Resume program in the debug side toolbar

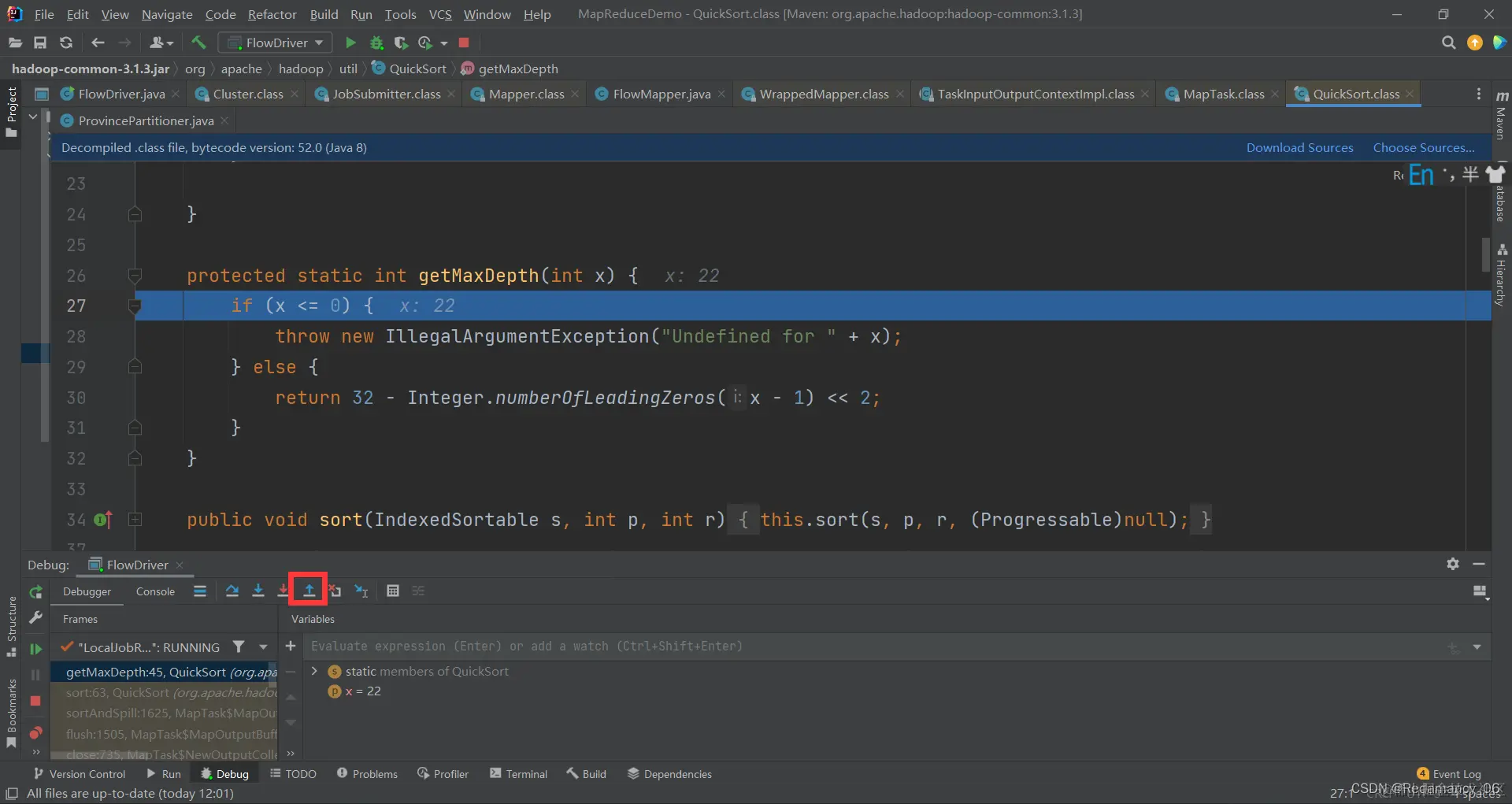tap(35, 649)
